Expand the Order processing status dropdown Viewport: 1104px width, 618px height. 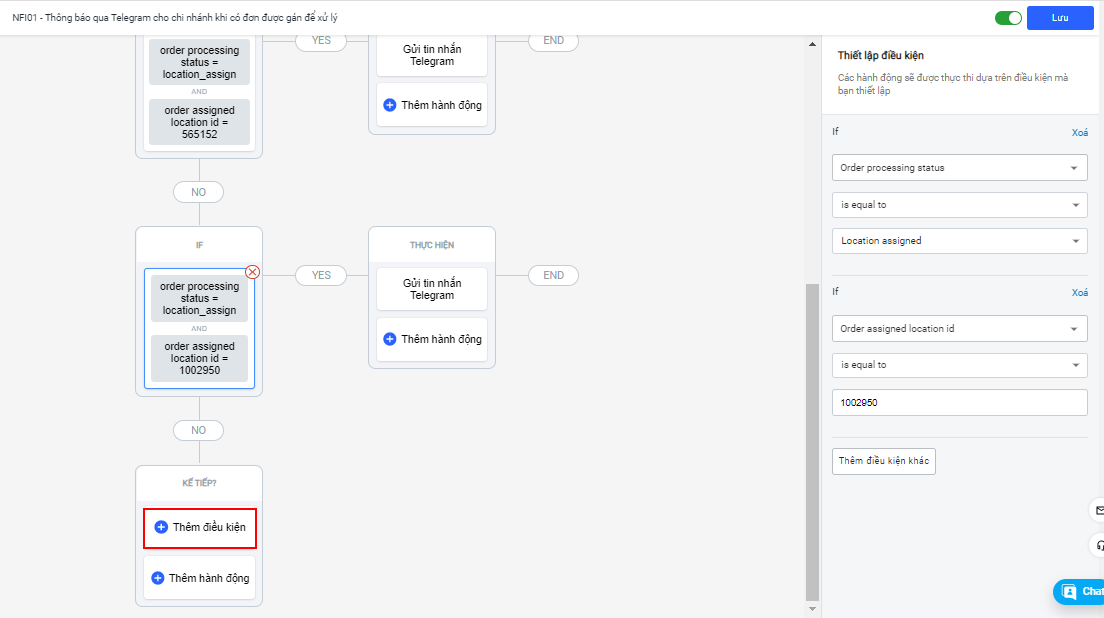(959, 168)
